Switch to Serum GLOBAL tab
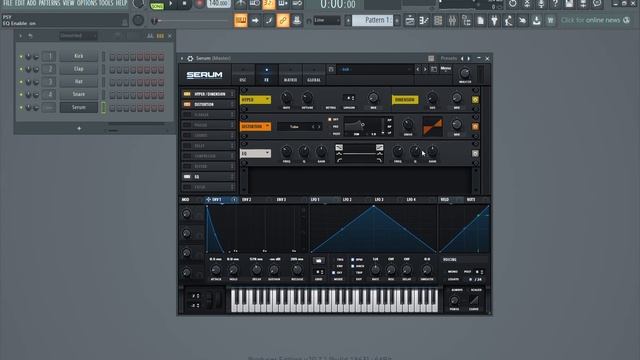The height and width of the screenshot is (360, 640). pyautogui.click(x=314, y=74)
